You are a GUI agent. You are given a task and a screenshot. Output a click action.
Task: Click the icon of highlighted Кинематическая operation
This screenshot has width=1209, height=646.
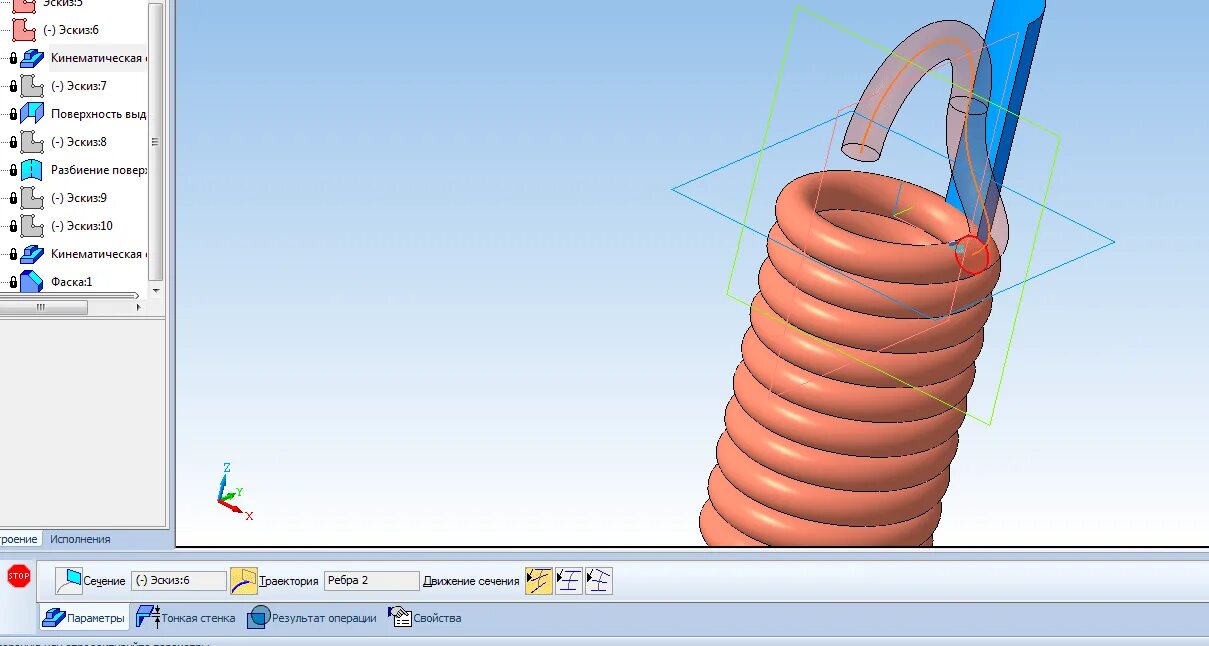pyautogui.click(x=32, y=58)
